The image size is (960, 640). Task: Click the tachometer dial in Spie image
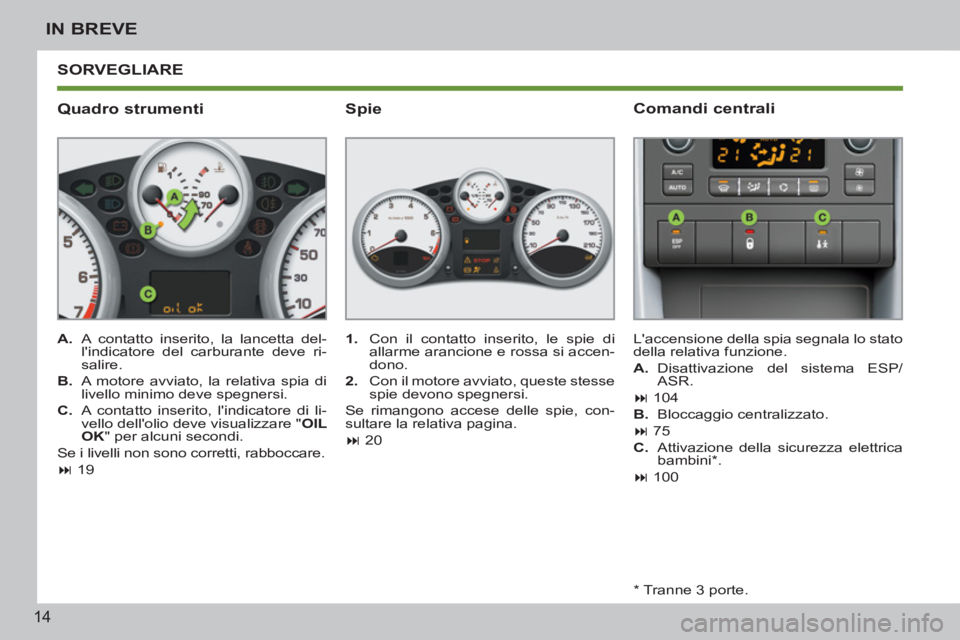click(x=401, y=238)
